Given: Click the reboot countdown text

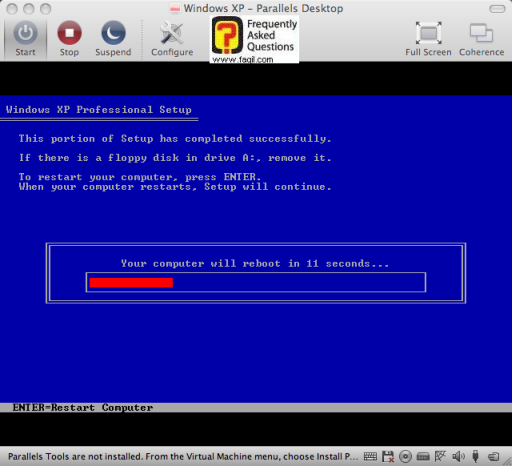Looking at the screenshot, I should [x=255, y=264].
